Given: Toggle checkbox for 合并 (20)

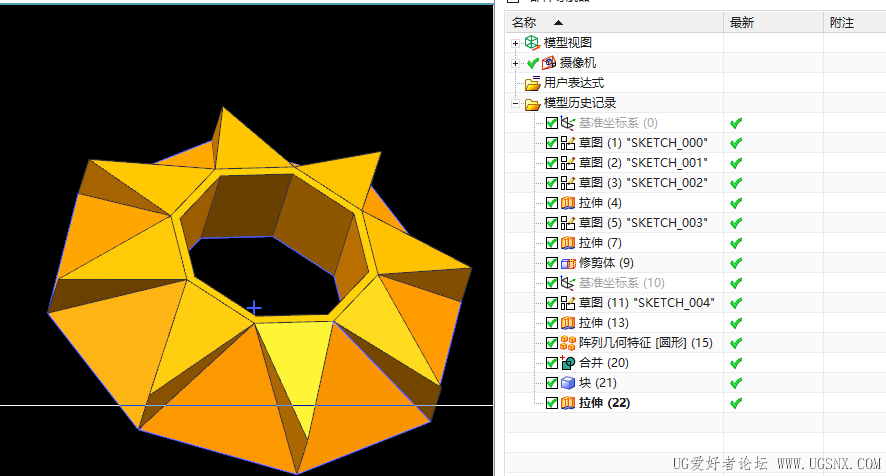Looking at the screenshot, I should pos(552,363).
